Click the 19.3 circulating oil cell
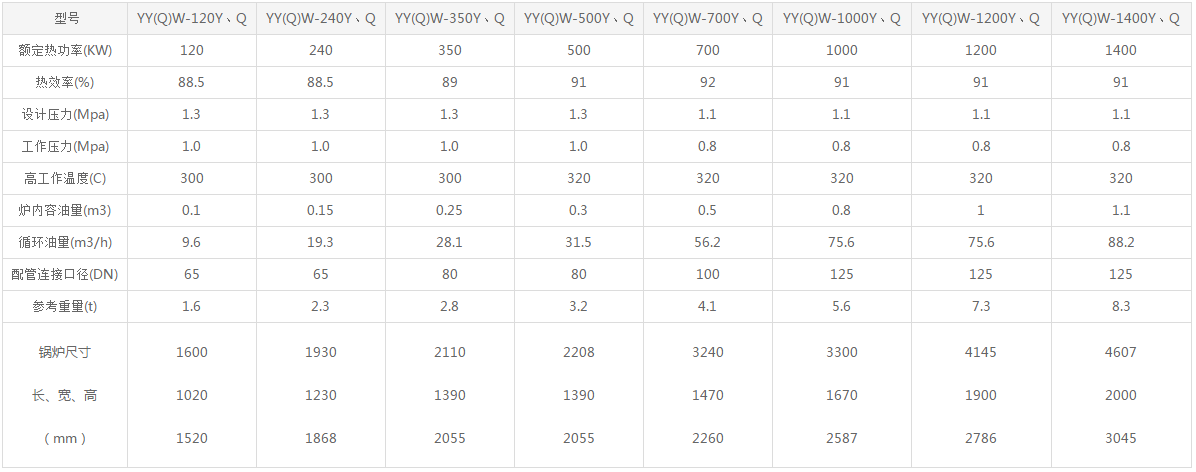This screenshot has height=472, width=1196. [320, 242]
